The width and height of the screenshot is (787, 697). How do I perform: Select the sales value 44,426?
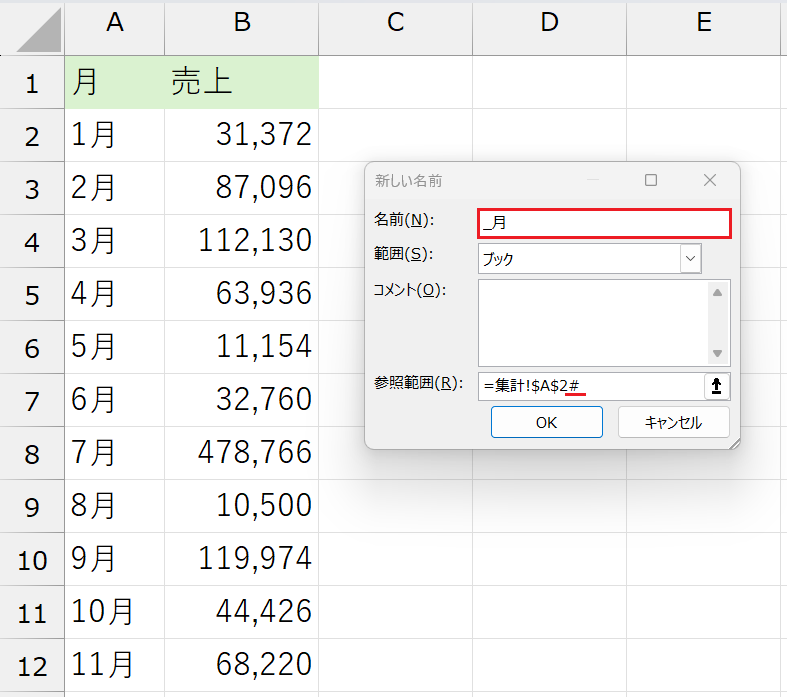pos(241,612)
